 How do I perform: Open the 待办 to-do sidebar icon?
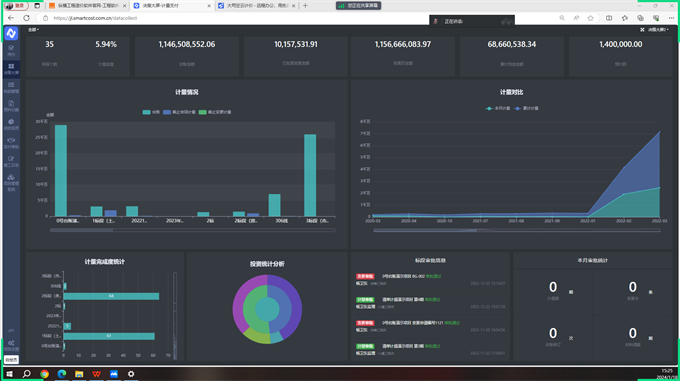(11, 50)
